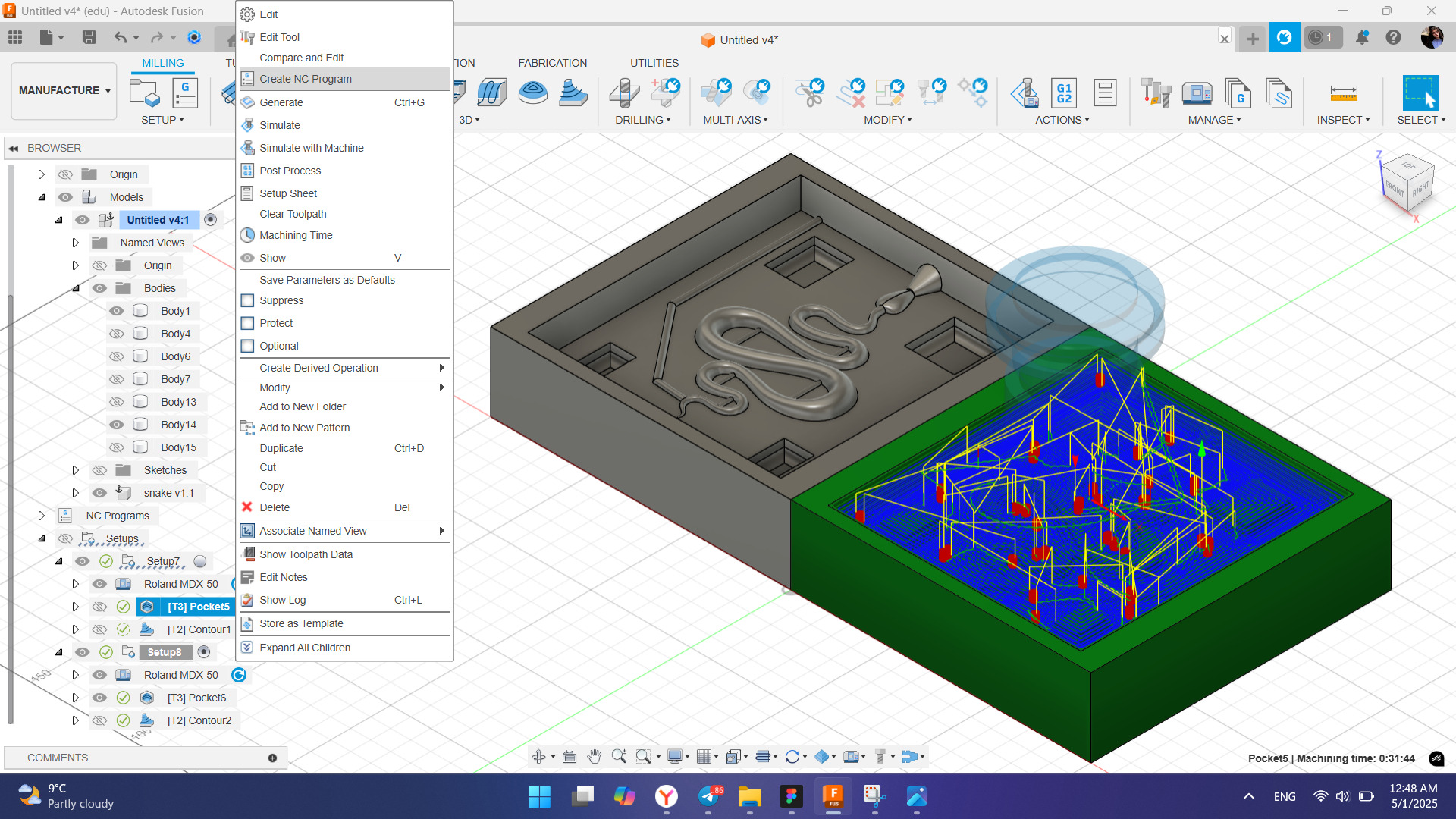This screenshot has height=819, width=1456.
Task: Open the MODIFY dropdown menu
Action: coord(888,120)
